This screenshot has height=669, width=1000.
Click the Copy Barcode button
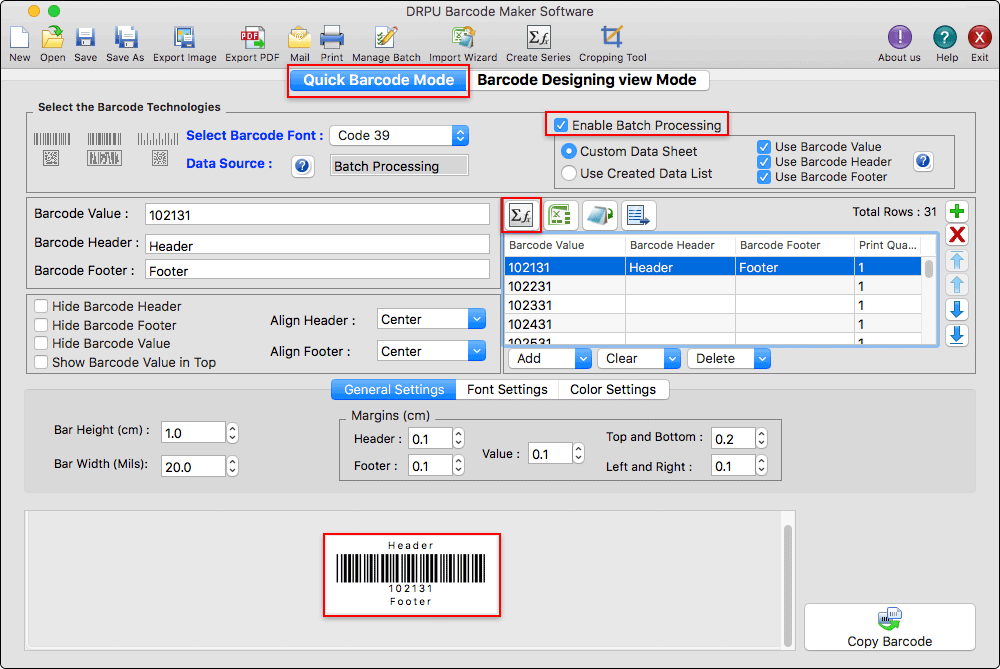click(x=889, y=627)
